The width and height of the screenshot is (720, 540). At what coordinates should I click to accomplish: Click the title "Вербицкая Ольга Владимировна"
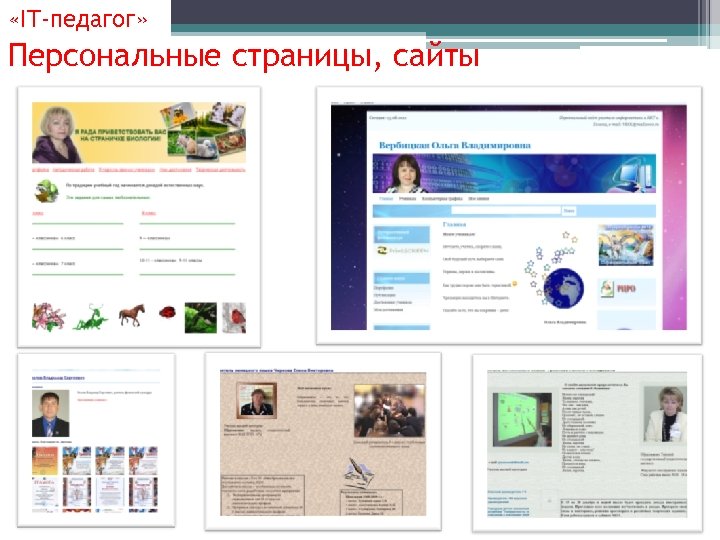455,145
